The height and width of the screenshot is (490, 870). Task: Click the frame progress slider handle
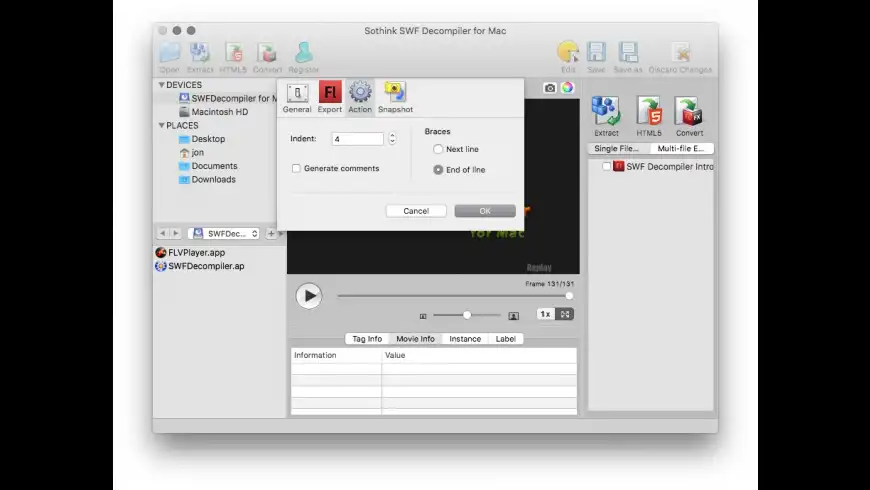pos(569,296)
